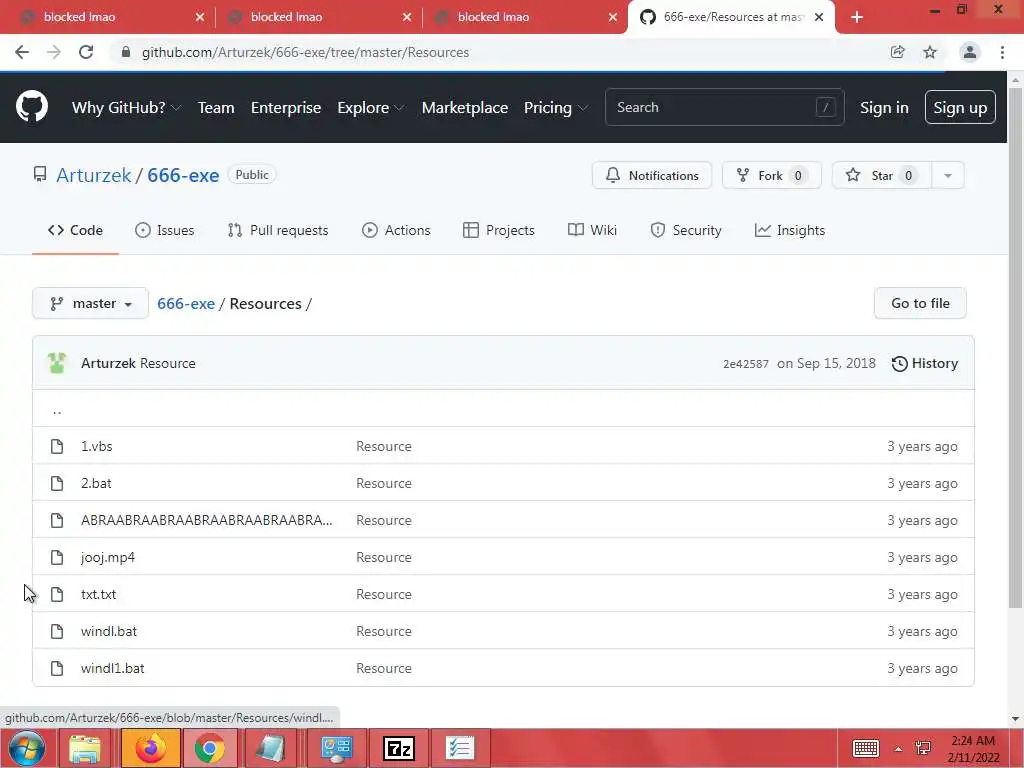Image resolution: width=1024 pixels, height=768 pixels.
Task: Open the master branch dropdown
Action: (90, 303)
